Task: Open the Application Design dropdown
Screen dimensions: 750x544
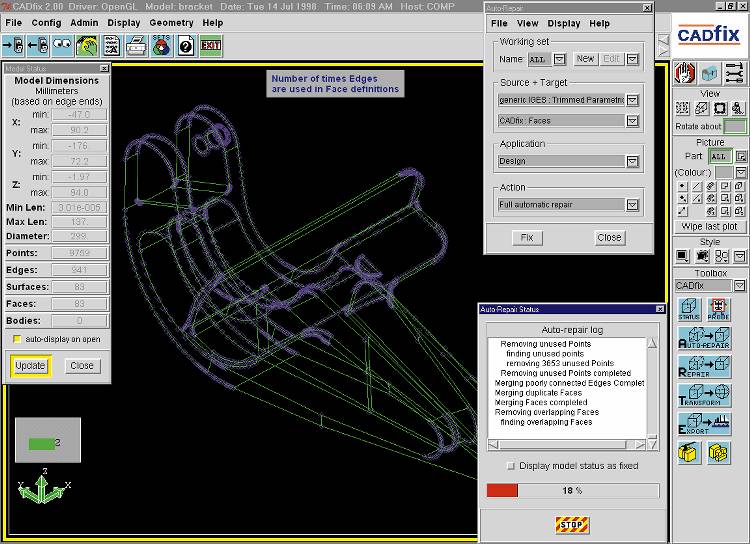Action: point(632,161)
